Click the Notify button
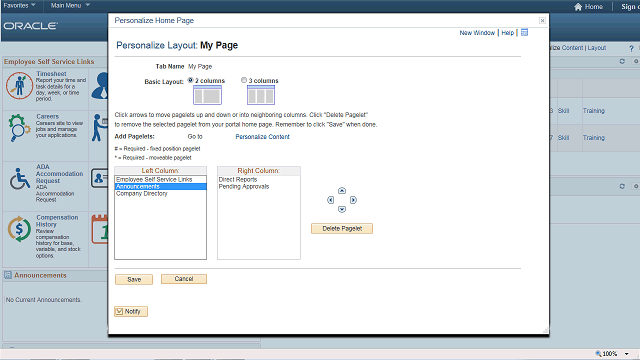Screen dimensions: 640x360 point(131,311)
